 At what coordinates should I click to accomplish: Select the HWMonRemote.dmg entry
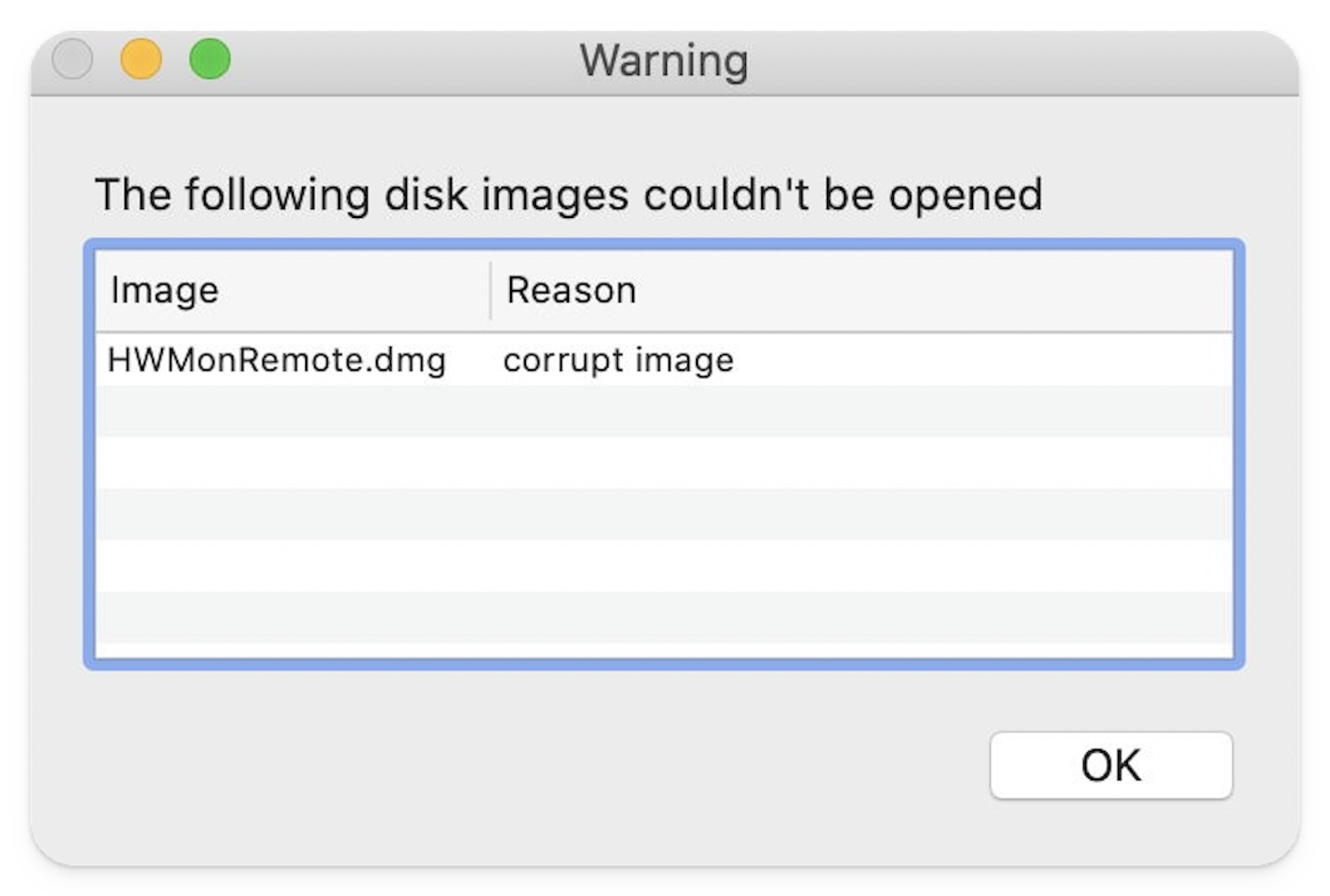click(x=277, y=360)
